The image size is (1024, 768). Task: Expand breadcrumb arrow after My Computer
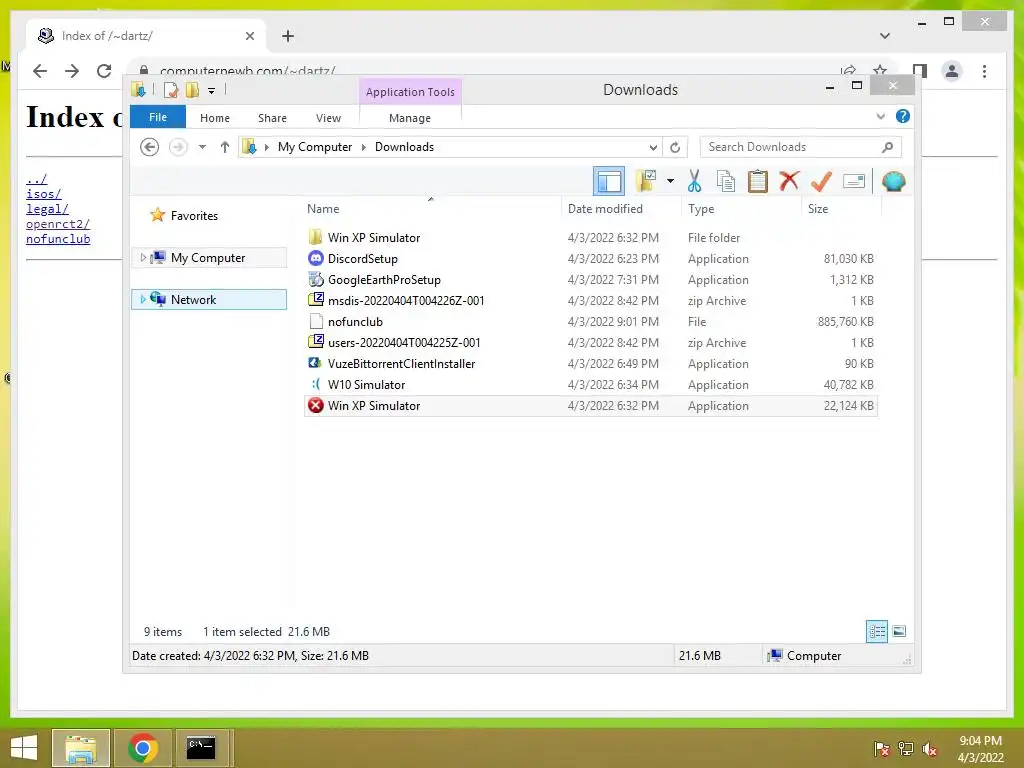364,147
